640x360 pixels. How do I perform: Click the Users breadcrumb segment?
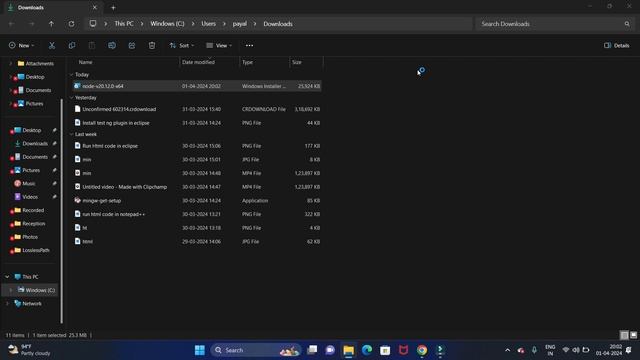pos(209,24)
